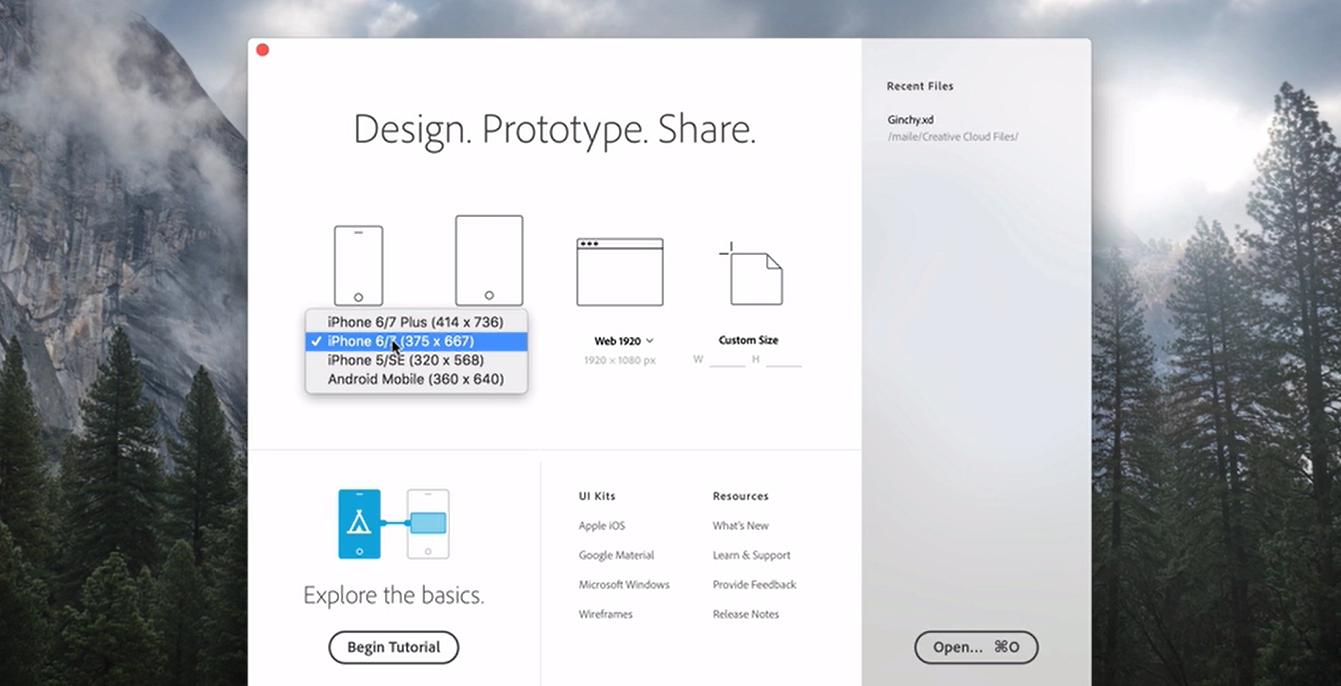Click the iPad tablet artboard icon

[x=489, y=260]
